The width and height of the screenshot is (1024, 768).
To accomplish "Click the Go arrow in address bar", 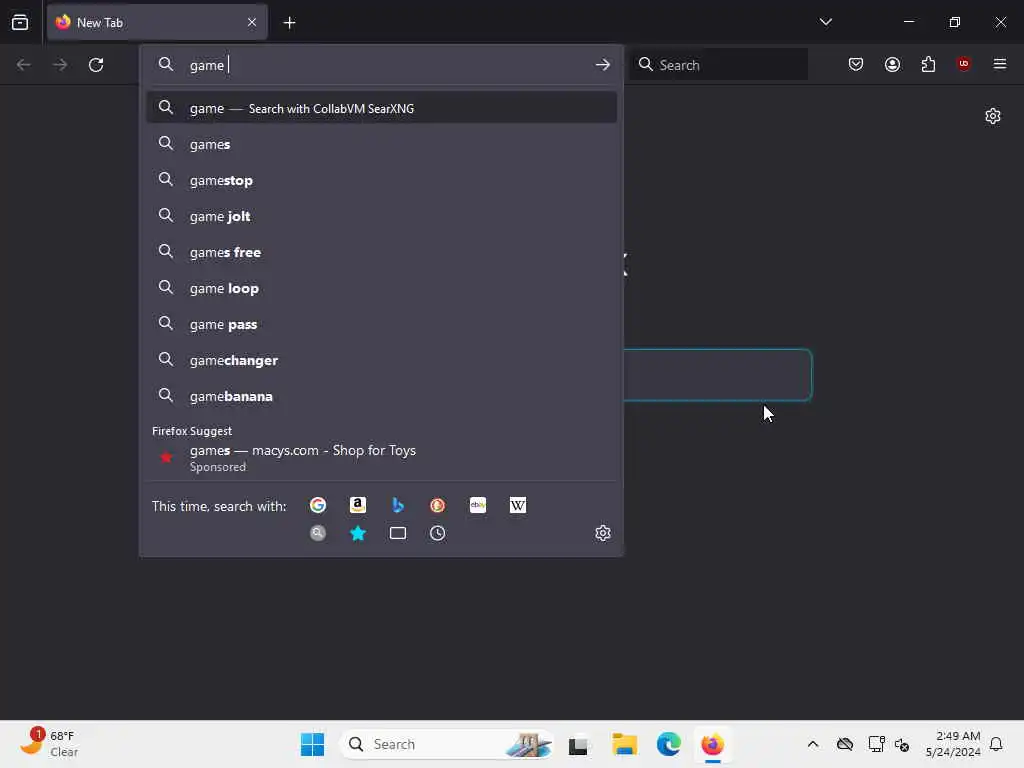I will point(603,65).
